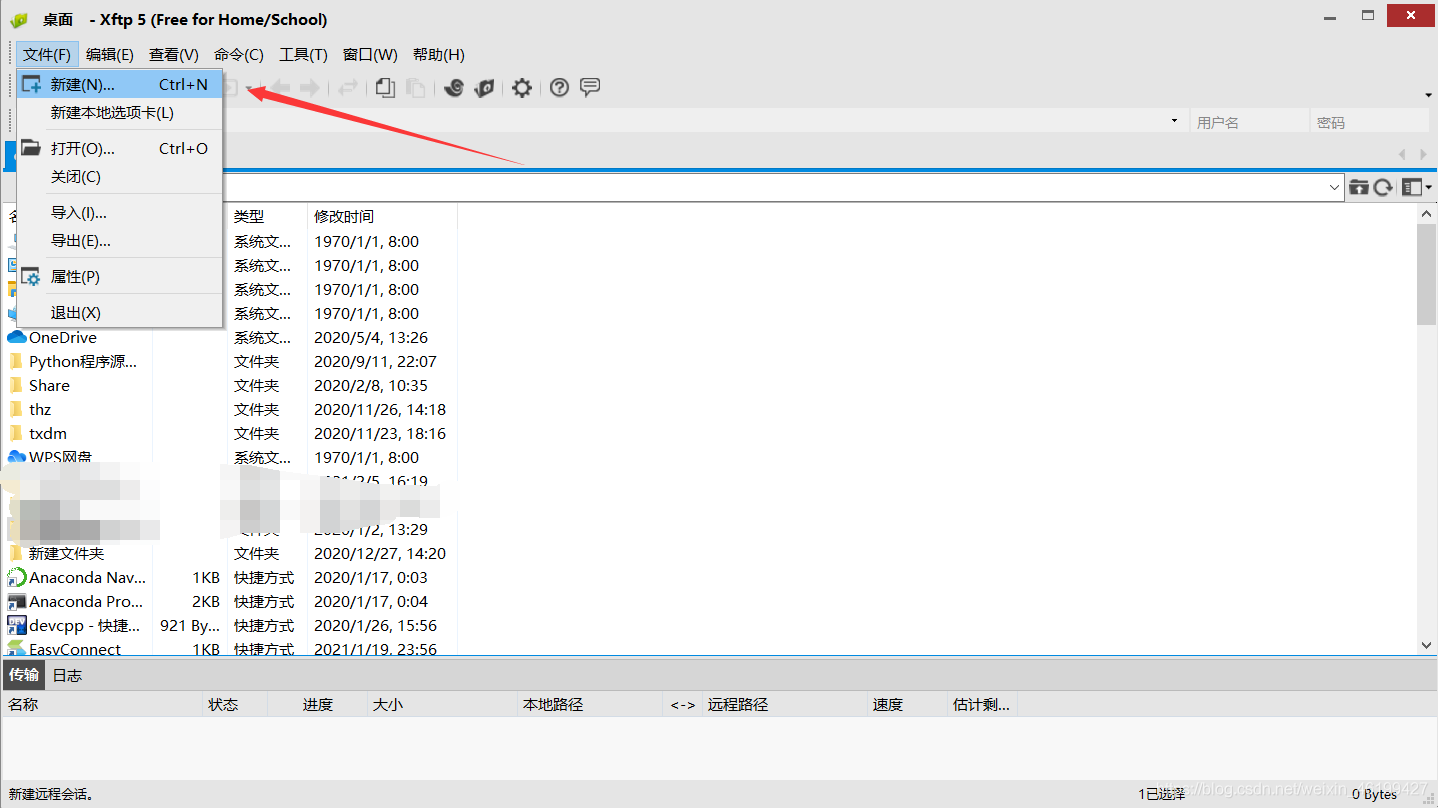The image size is (1438, 808).
Task: Click the back arrow toolbar icon
Action: click(x=281, y=88)
